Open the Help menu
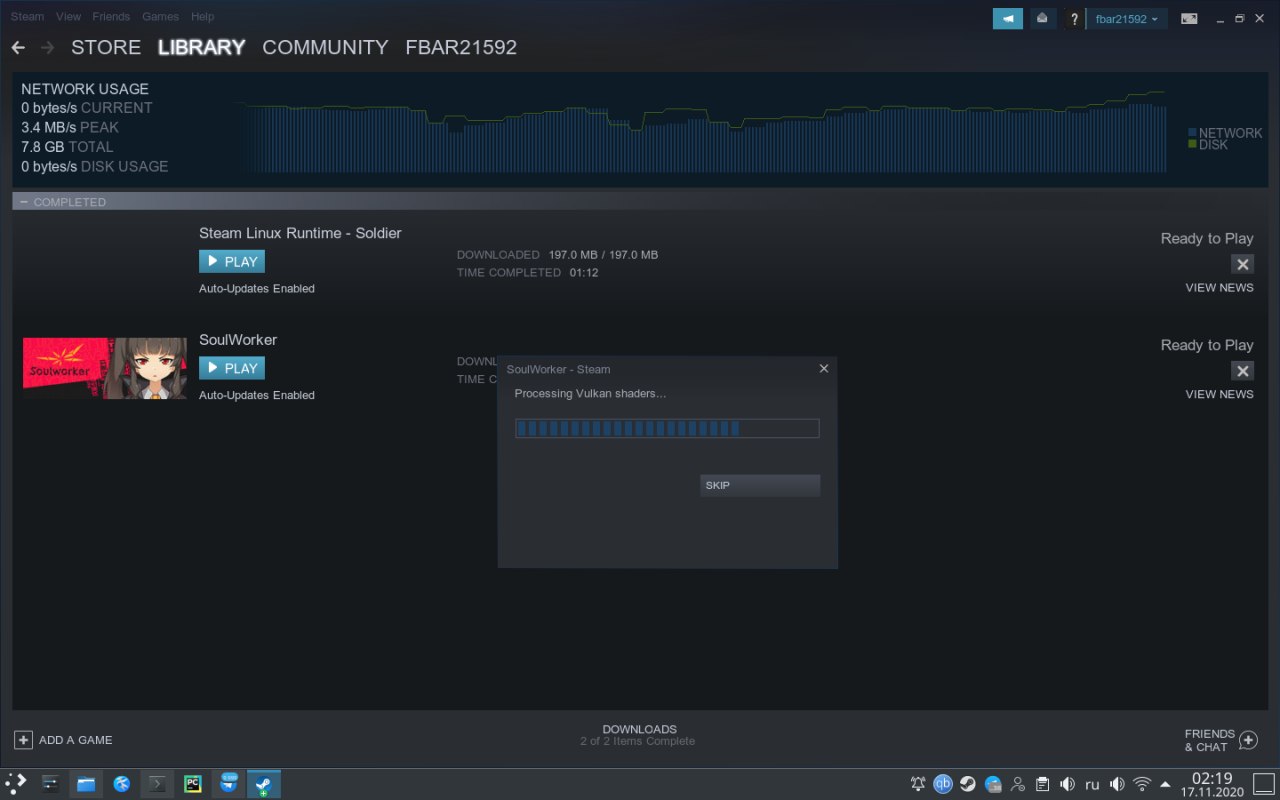The width and height of the screenshot is (1280, 800). (202, 17)
